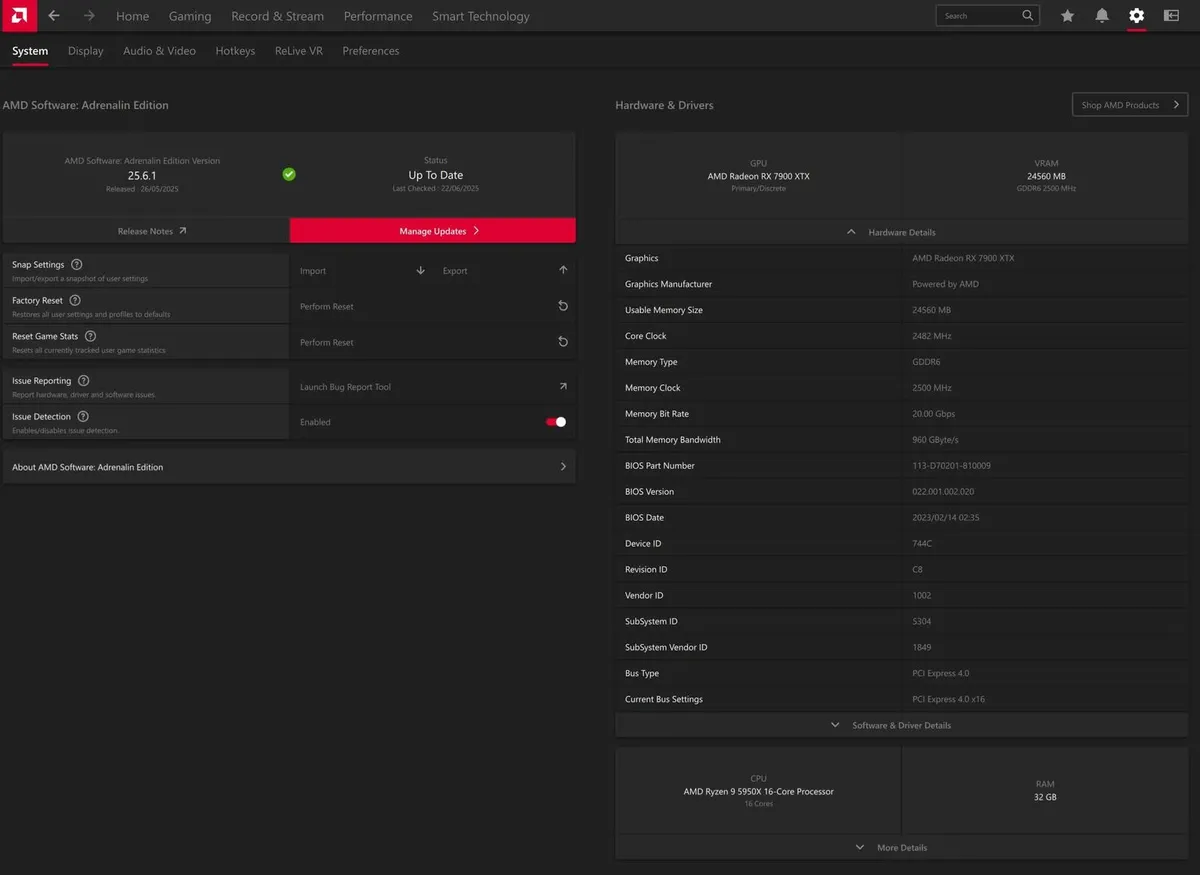The width and height of the screenshot is (1200, 875).
Task: Click Total Memory Bandwidth value 960 GByte/s
Action: pos(935,440)
